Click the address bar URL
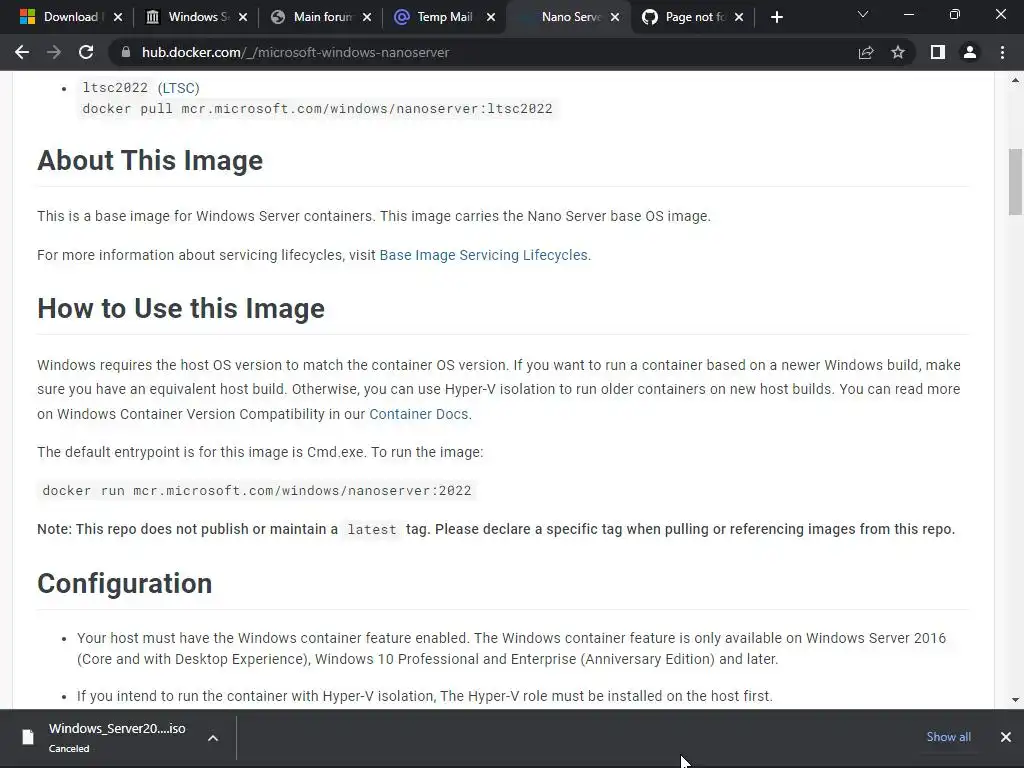Viewport: 1024px width, 768px height. [295, 52]
